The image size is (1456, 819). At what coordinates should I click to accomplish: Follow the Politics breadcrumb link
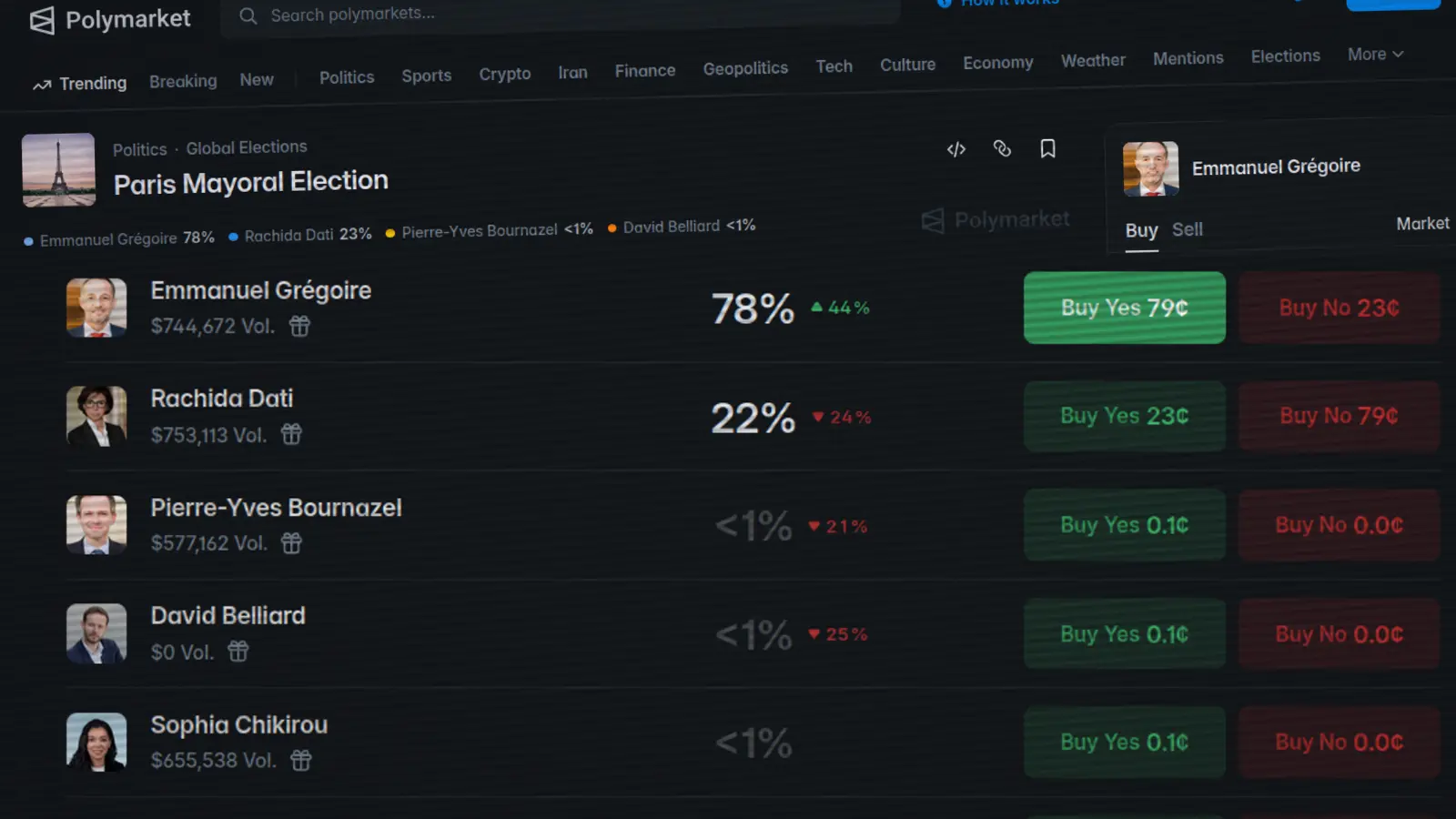(139, 149)
